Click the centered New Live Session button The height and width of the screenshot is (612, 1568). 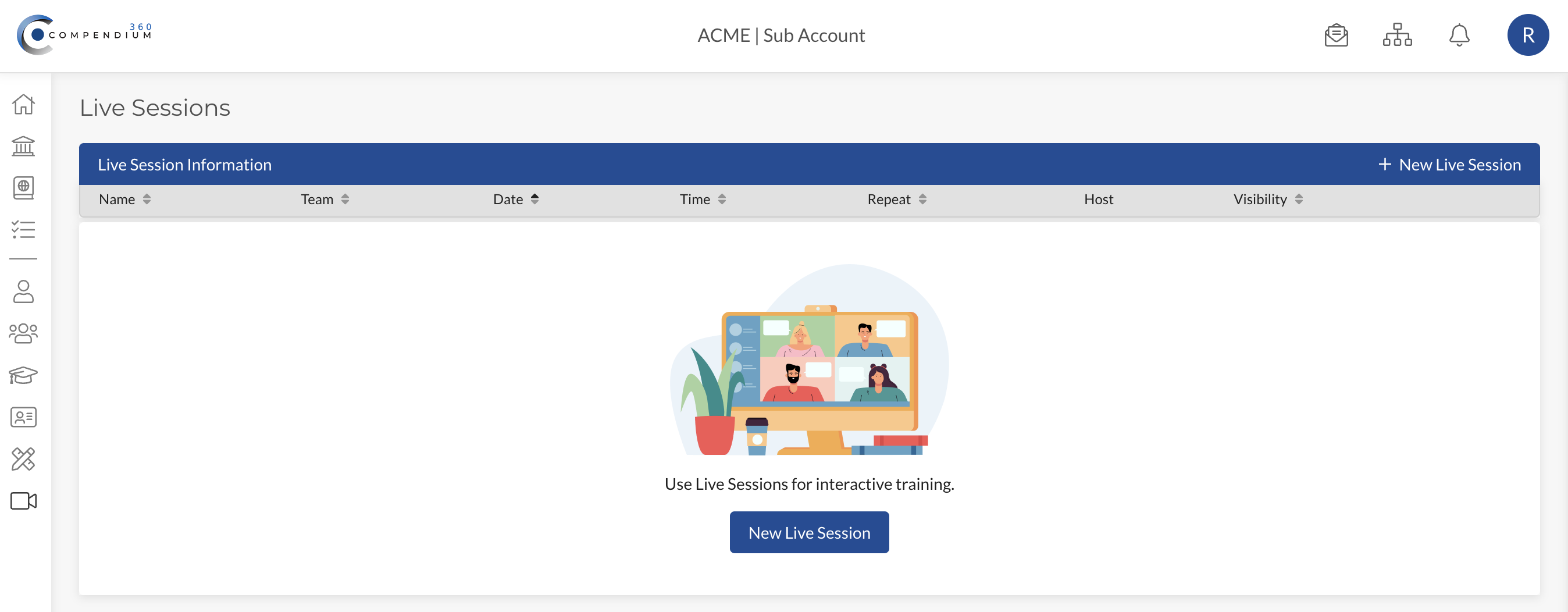click(x=809, y=532)
